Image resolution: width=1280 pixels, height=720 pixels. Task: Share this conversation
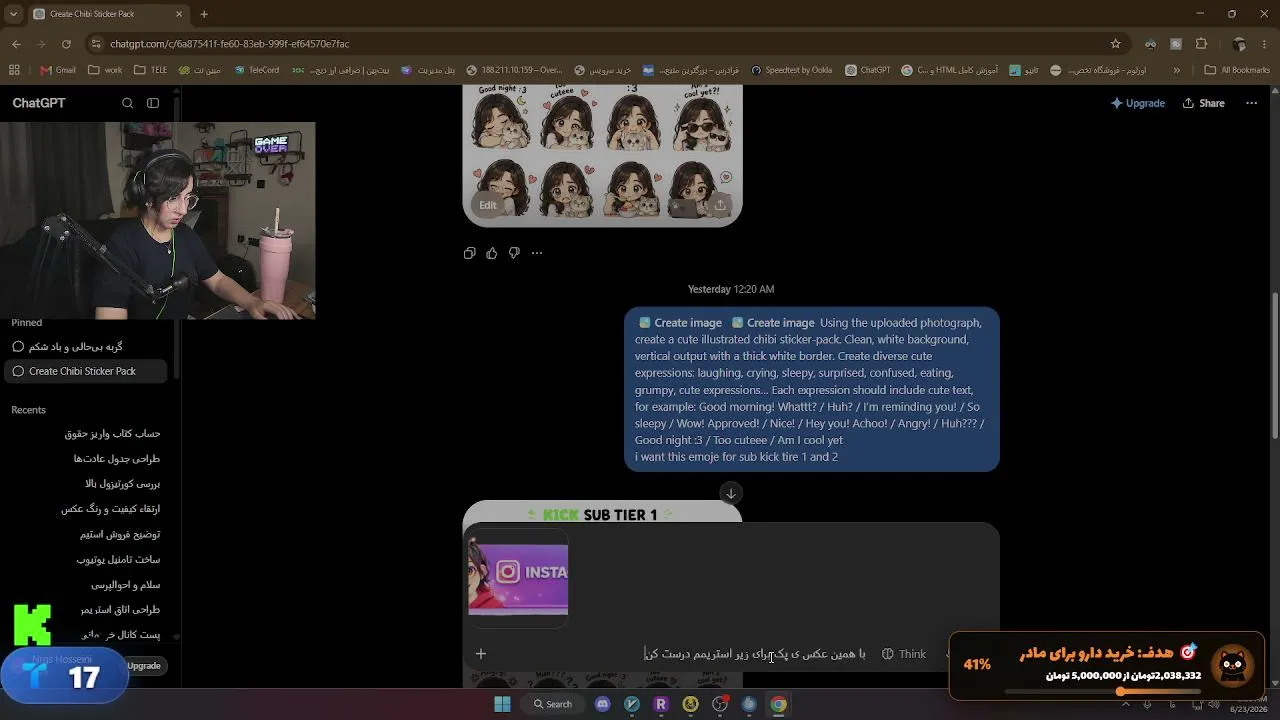click(1203, 103)
